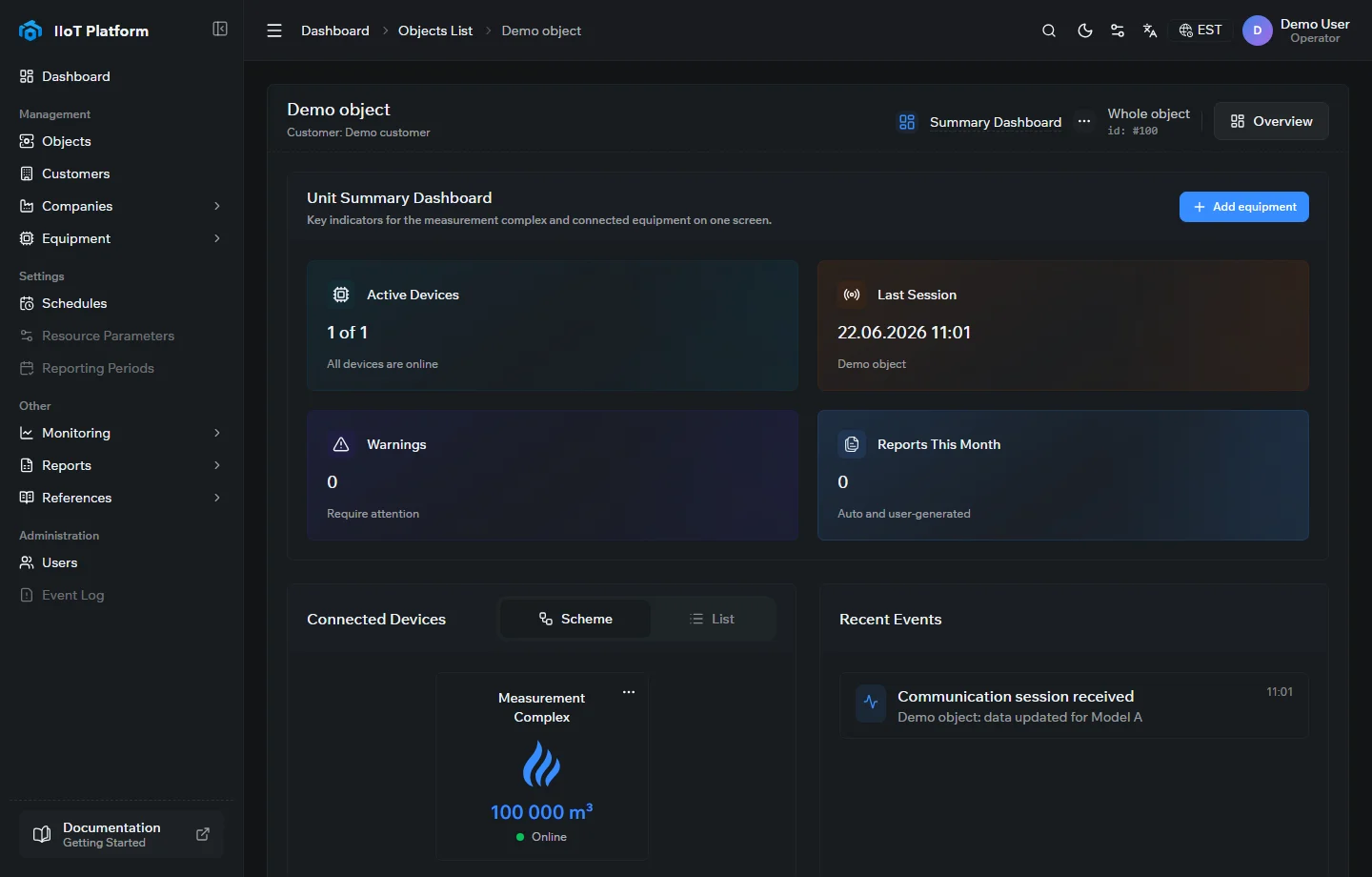Open Measurement Complex card options dots
Screen dimensions: 1372x877
629,692
